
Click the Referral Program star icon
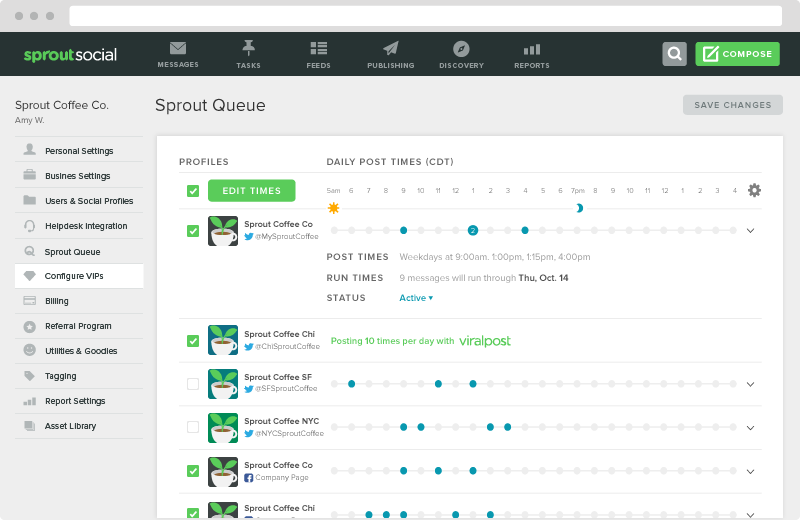coord(30,327)
